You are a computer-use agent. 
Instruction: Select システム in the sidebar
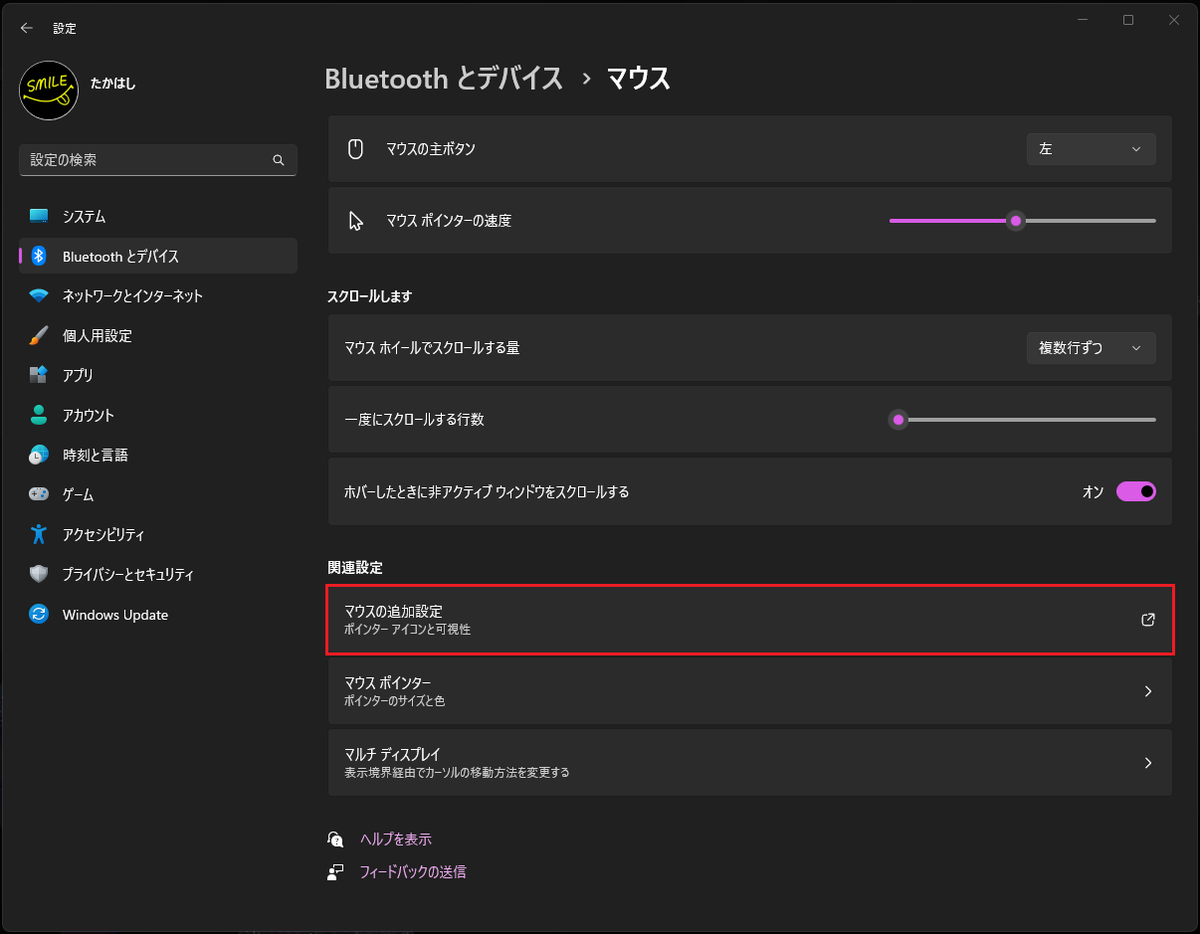[84, 217]
